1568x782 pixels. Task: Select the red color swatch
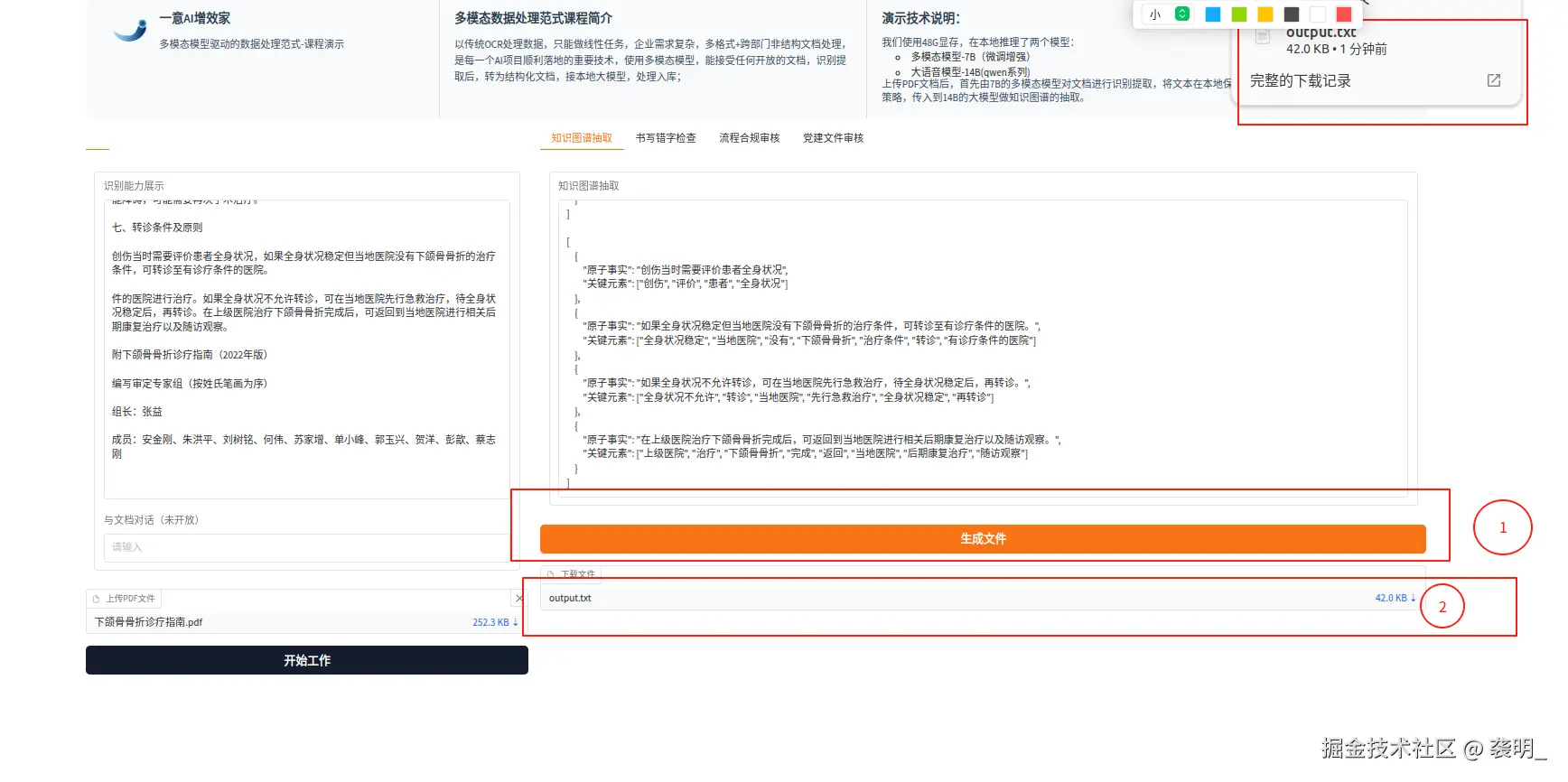point(1344,14)
